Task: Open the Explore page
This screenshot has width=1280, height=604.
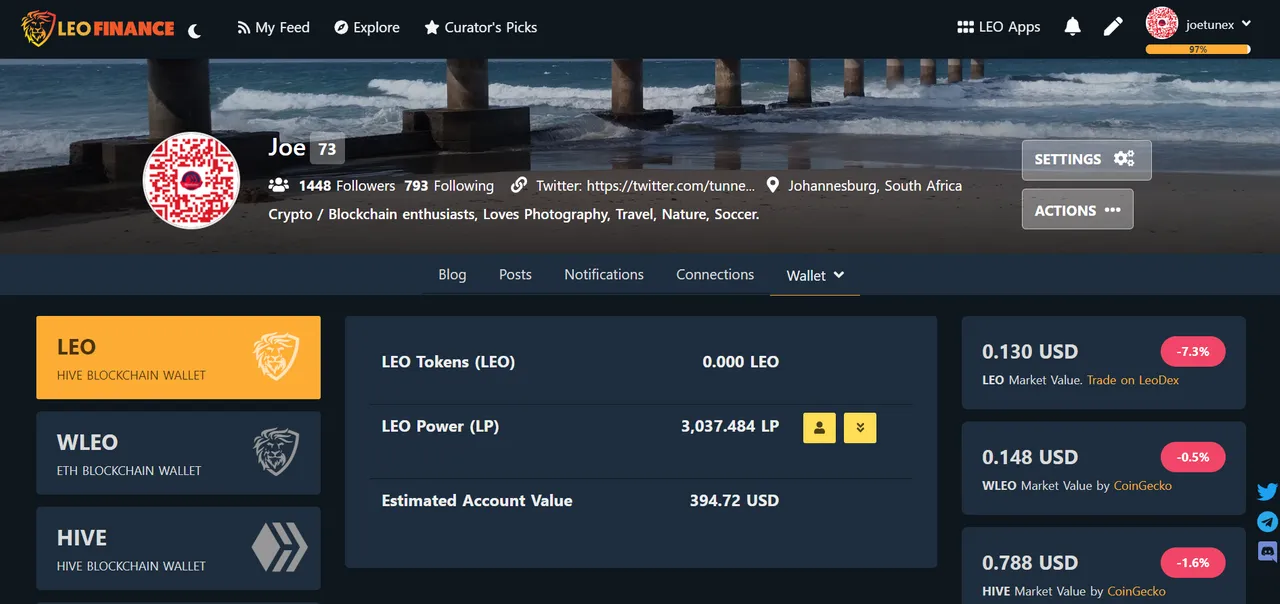Action: (x=367, y=27)
